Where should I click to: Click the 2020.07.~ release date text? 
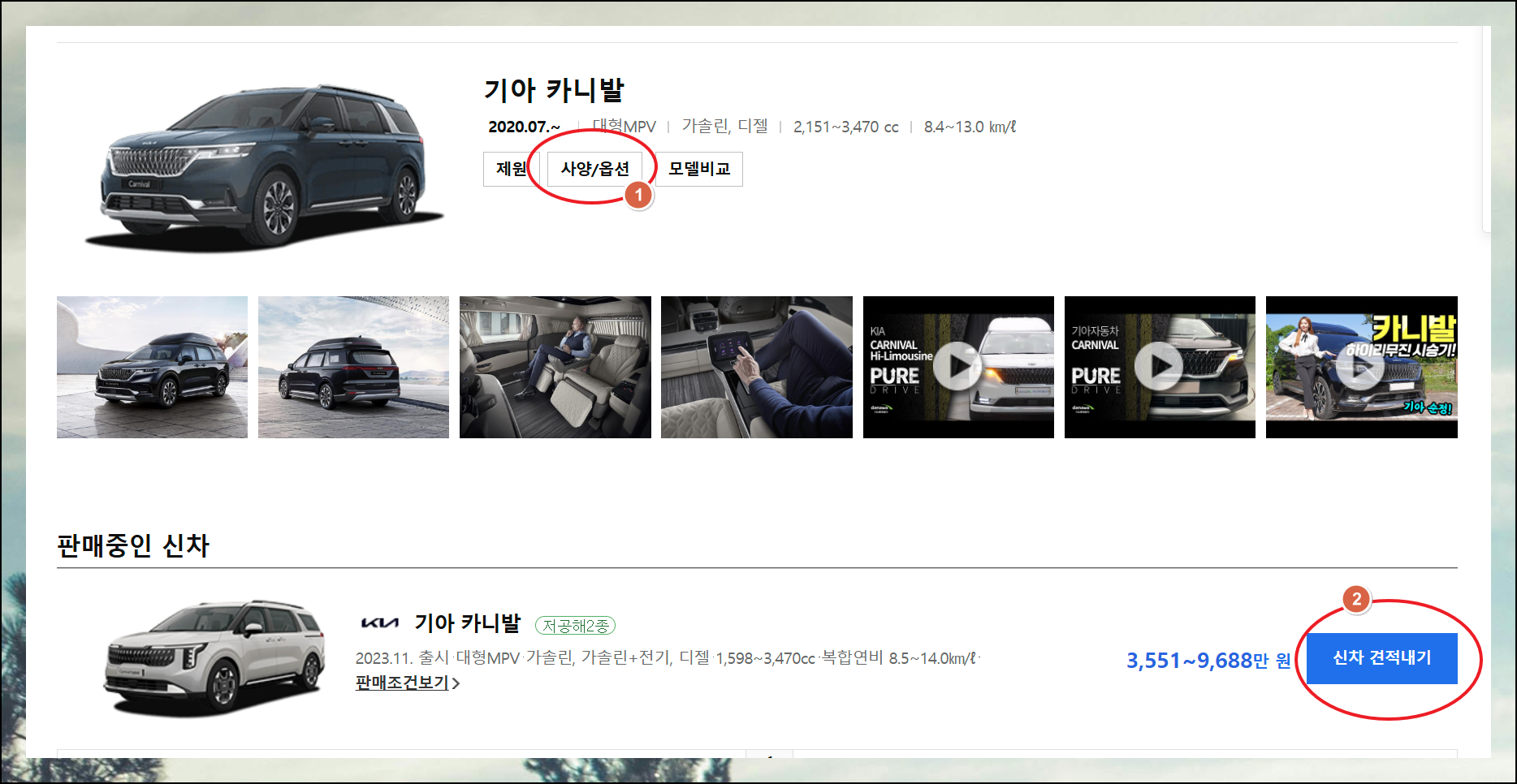524,127
